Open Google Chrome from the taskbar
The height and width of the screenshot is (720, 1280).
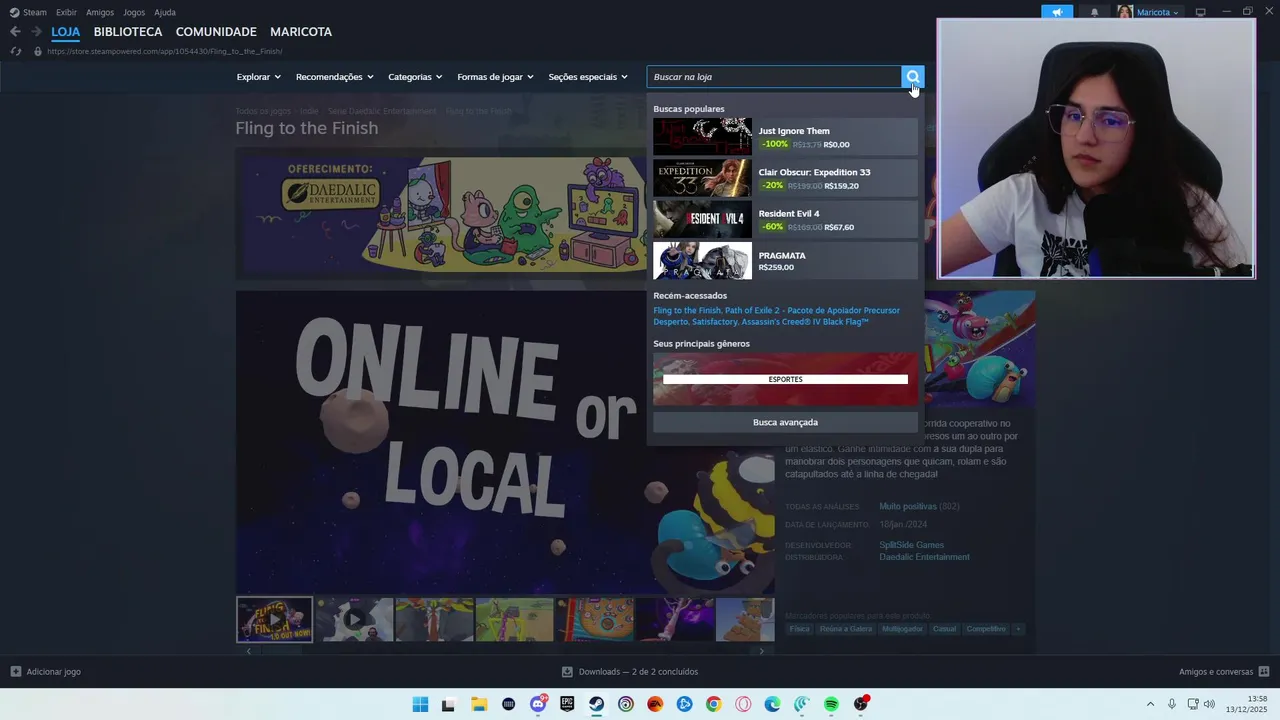pyautogui.click(x=713, y=704)
